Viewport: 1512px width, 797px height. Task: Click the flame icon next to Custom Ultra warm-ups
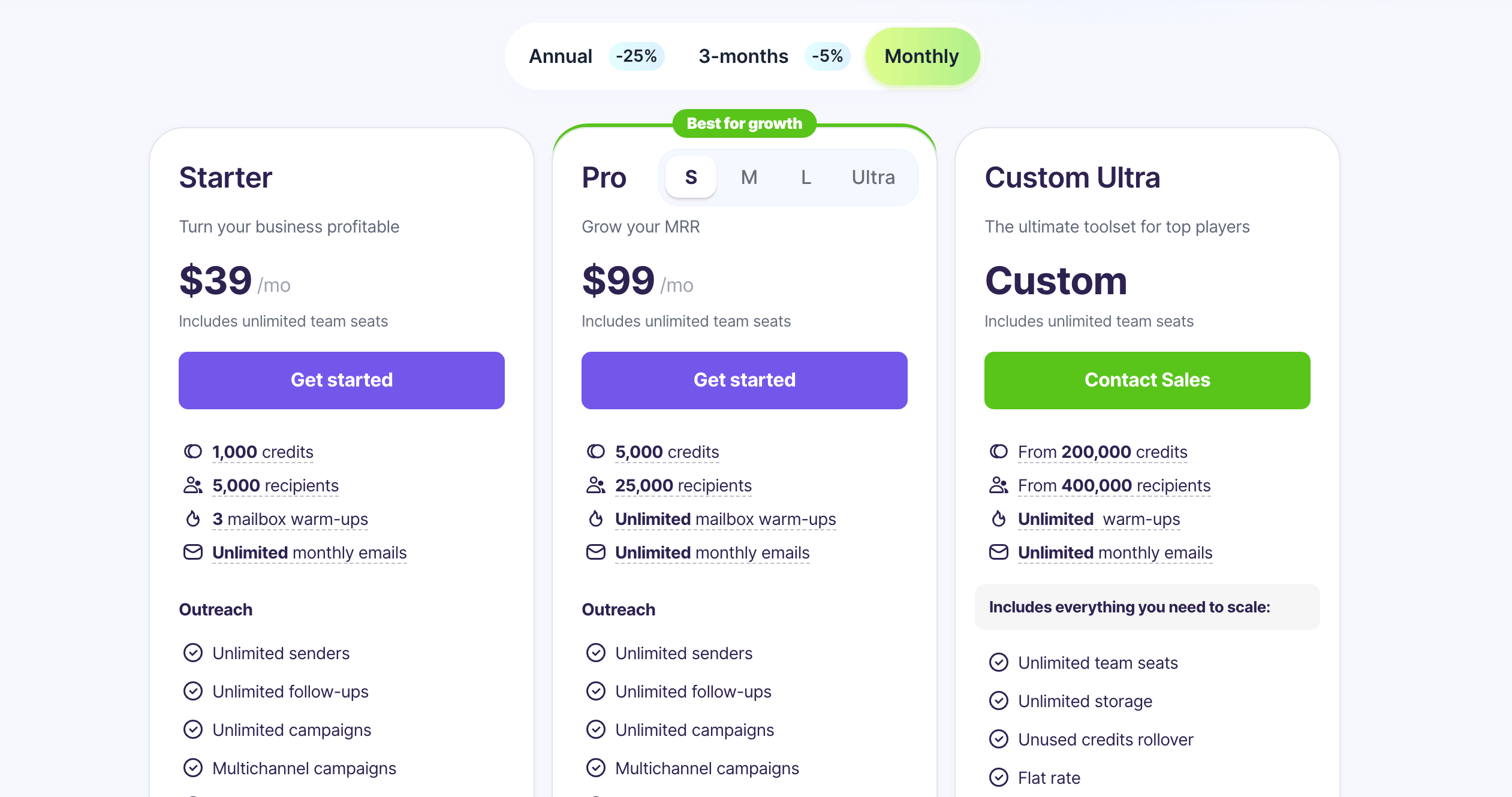pos(998,519)
